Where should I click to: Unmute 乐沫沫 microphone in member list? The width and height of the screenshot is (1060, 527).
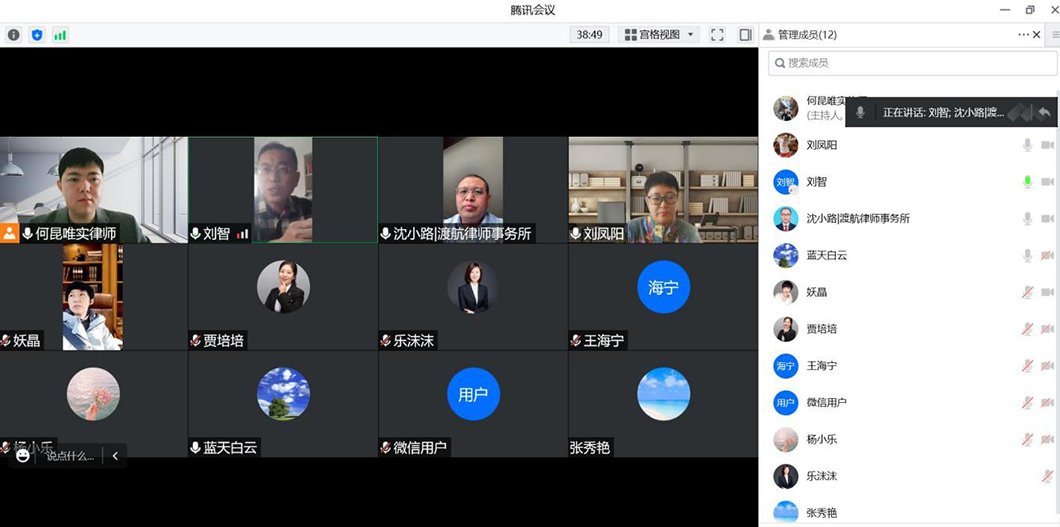coord(1047,476)
